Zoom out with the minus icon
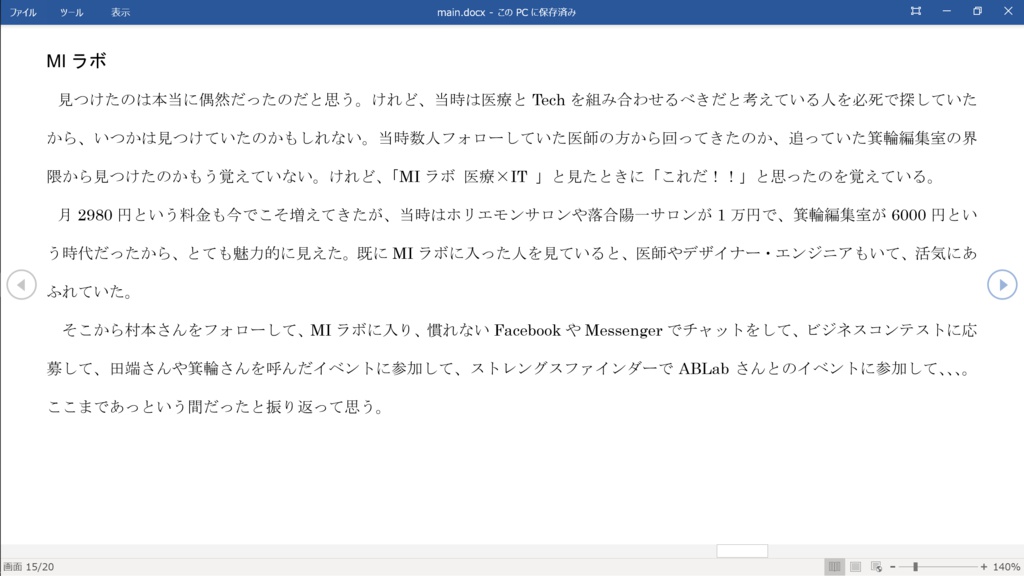1024x576 pixels. pos(893,566)
